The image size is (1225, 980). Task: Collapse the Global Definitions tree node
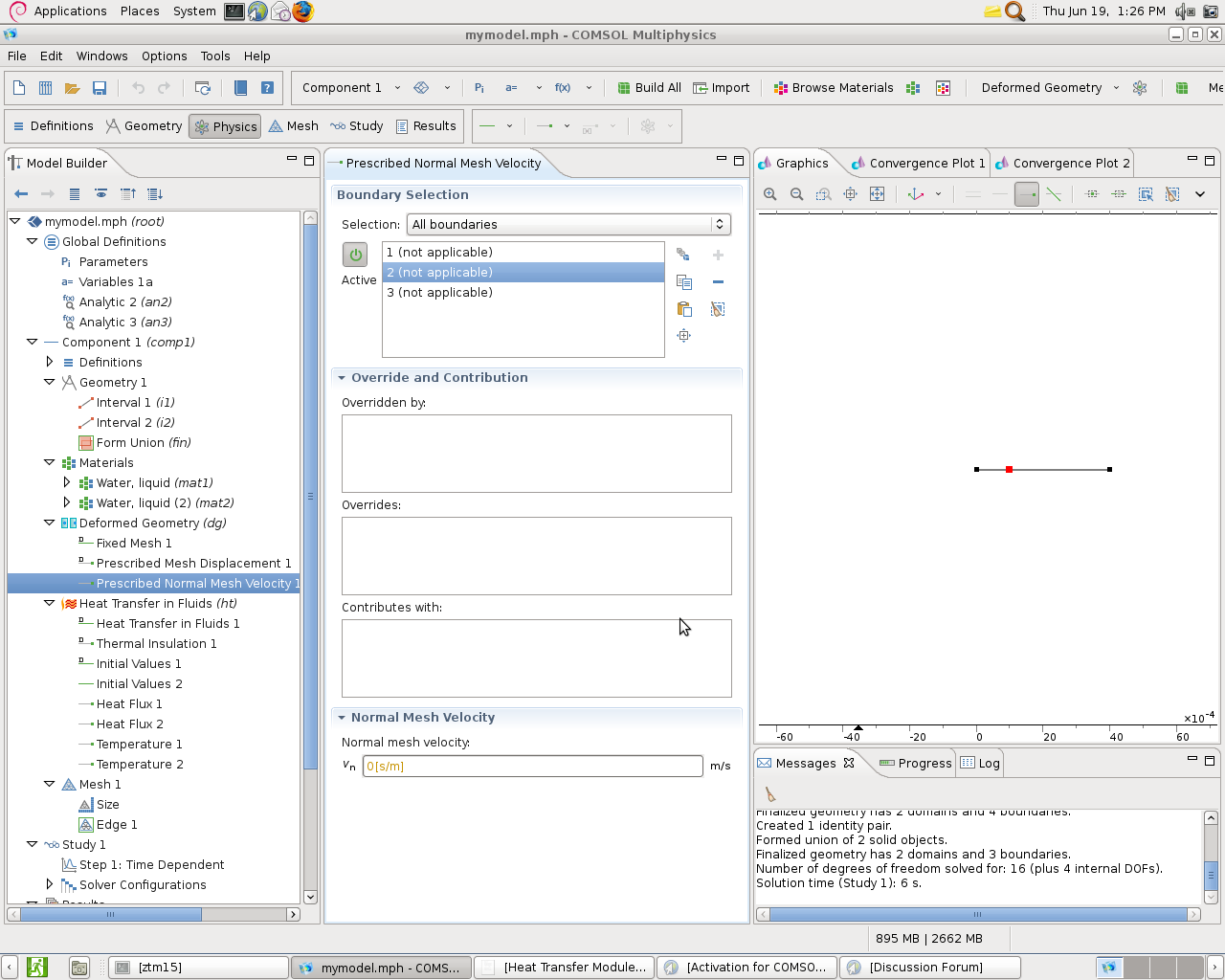pyautogui.click(x=32, y=241)
